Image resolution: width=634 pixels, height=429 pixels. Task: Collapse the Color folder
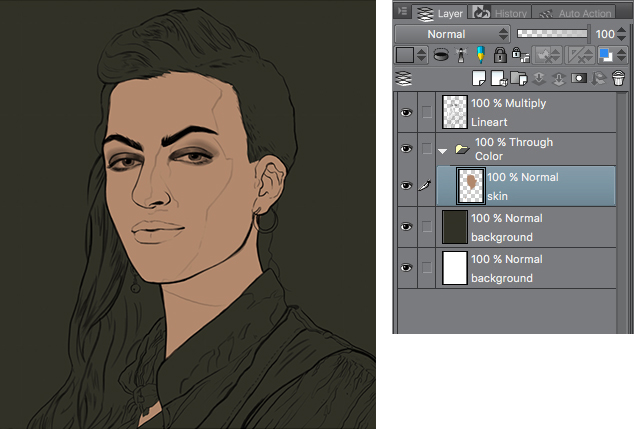pos(442,150)
